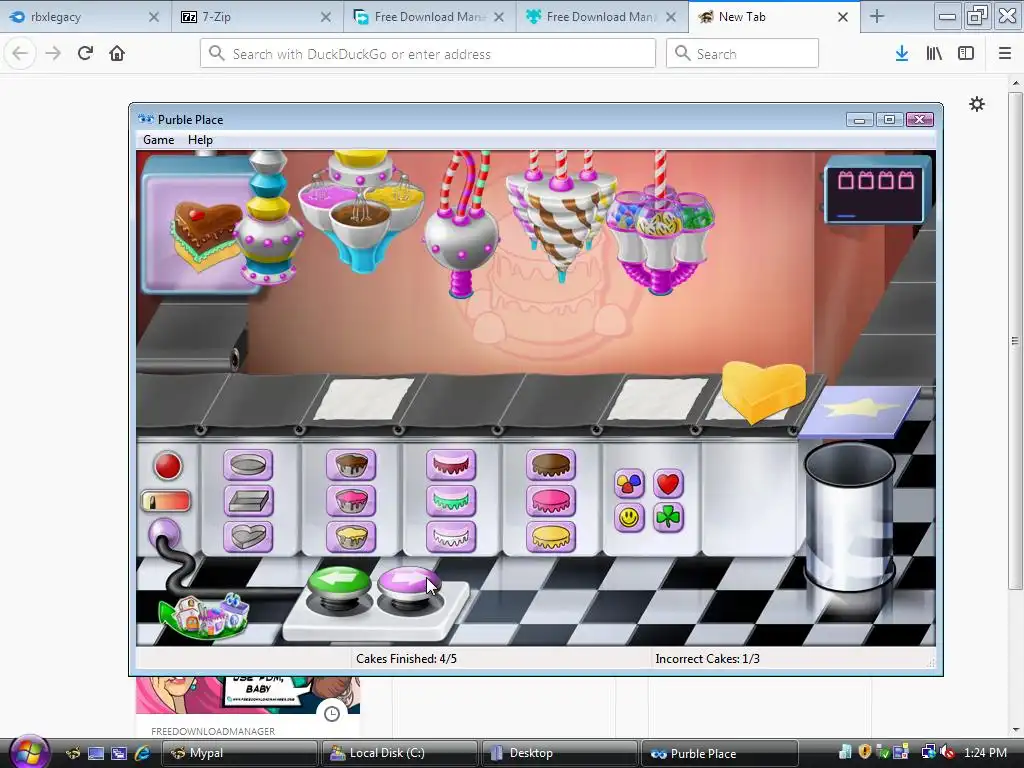Open the Game menu
This screenshot has height=768, width=1024.
coord(159,140)
